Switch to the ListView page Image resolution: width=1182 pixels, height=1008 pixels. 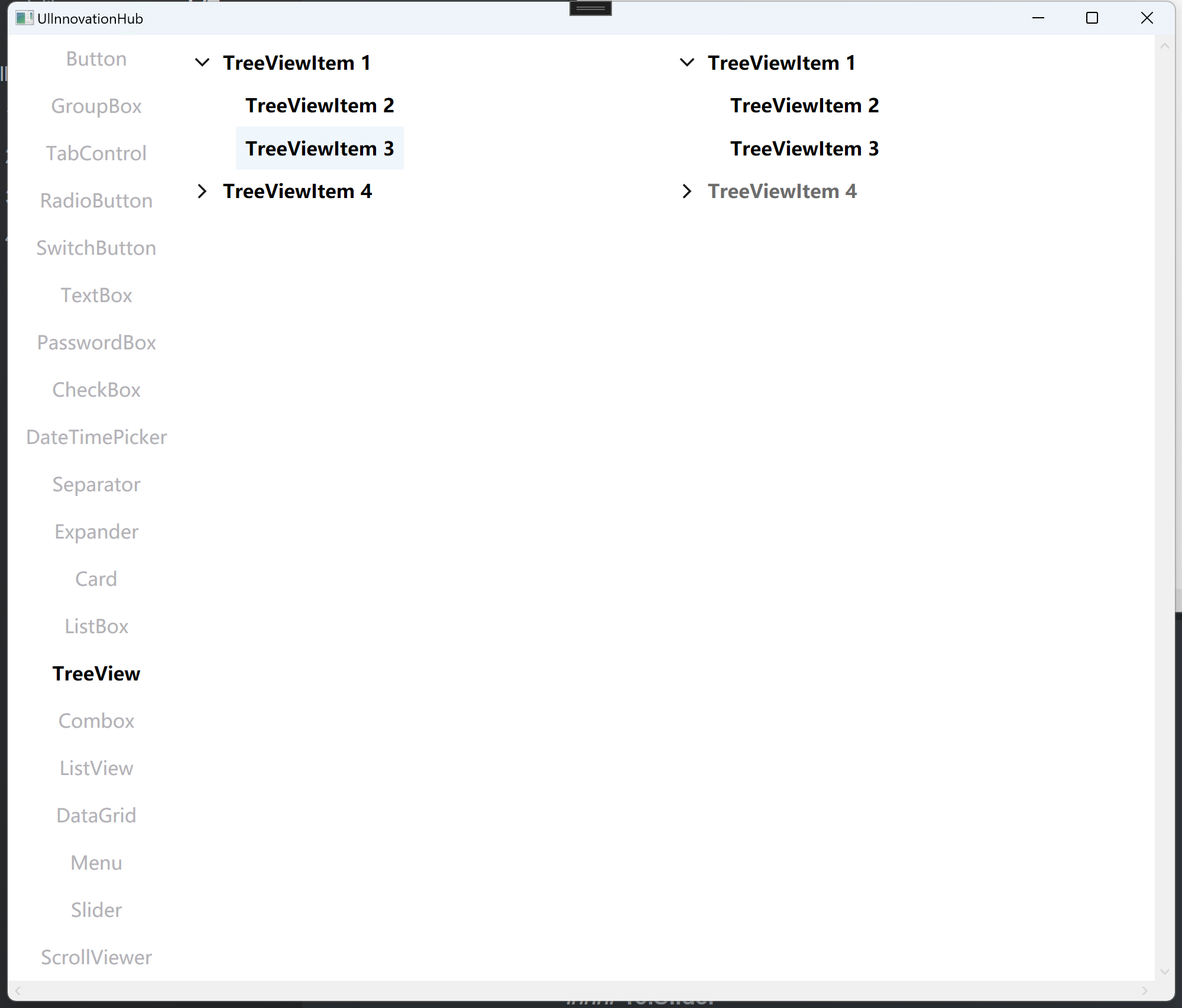(96, 768)
